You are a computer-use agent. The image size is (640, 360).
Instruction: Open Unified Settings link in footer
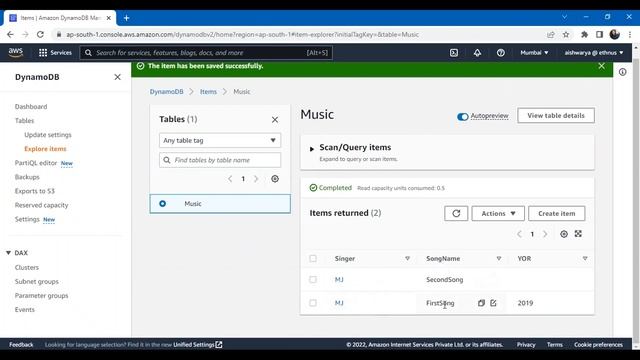pos(198,345)
